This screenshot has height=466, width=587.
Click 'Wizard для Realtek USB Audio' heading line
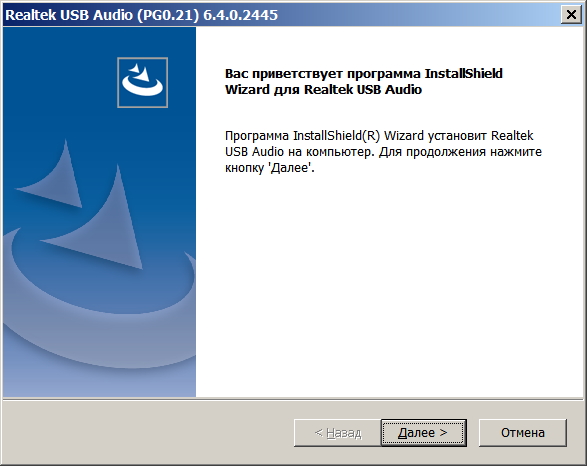click(x=323, y=90)
